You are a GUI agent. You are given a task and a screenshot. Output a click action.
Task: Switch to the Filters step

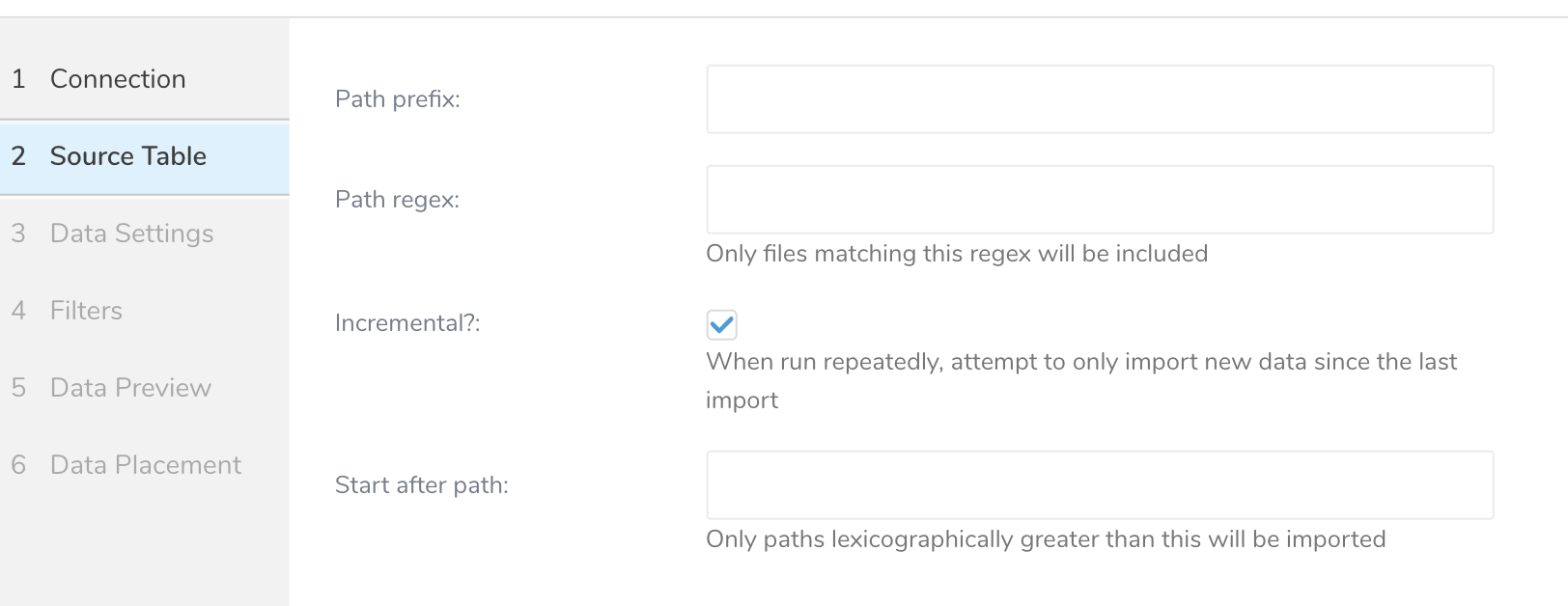pyautogui.click(x=86, y=311)
